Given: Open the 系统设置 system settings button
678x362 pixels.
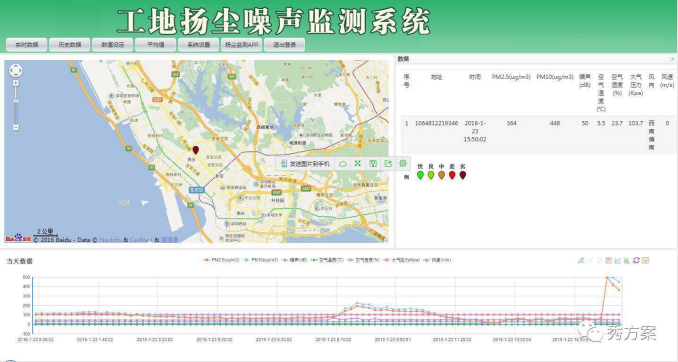Looking at the screenshot, I should tap(198, 45).
